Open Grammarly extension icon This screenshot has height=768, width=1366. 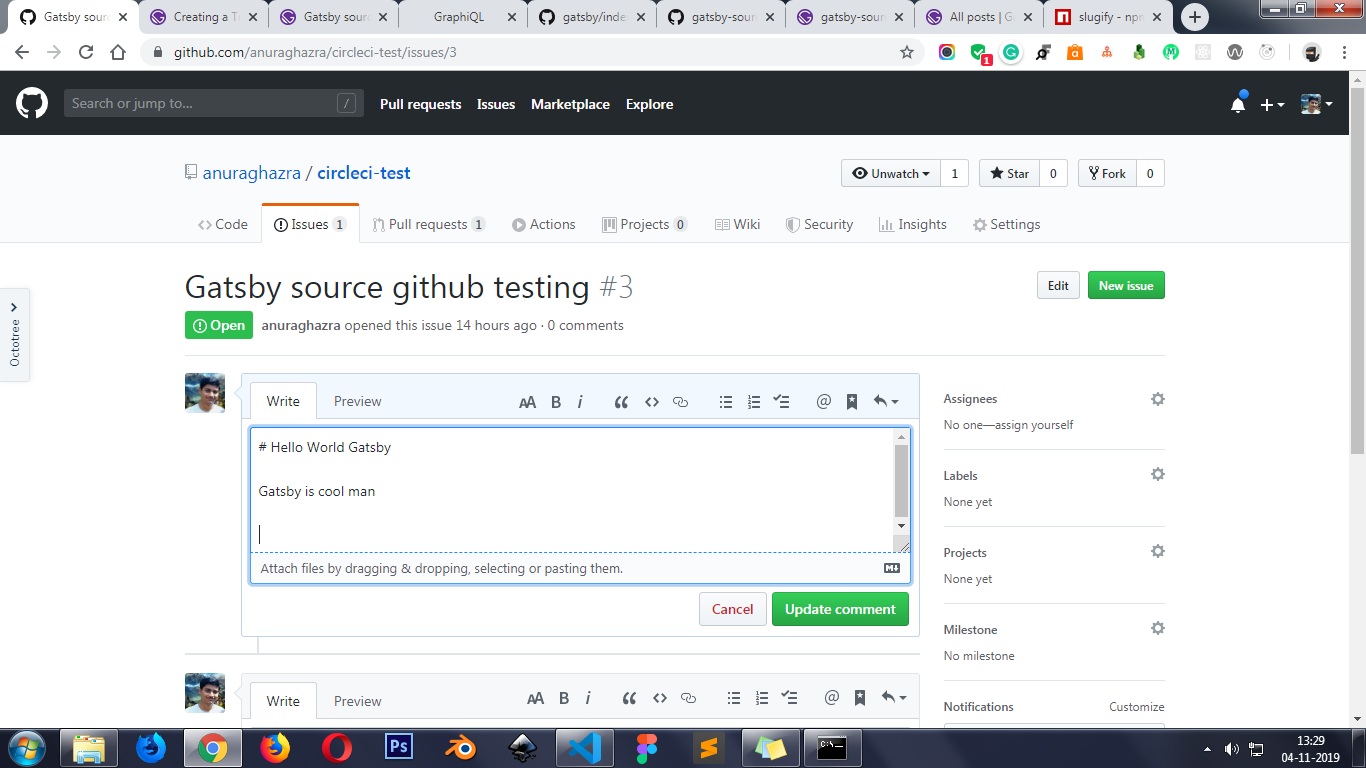[1011, 52]
